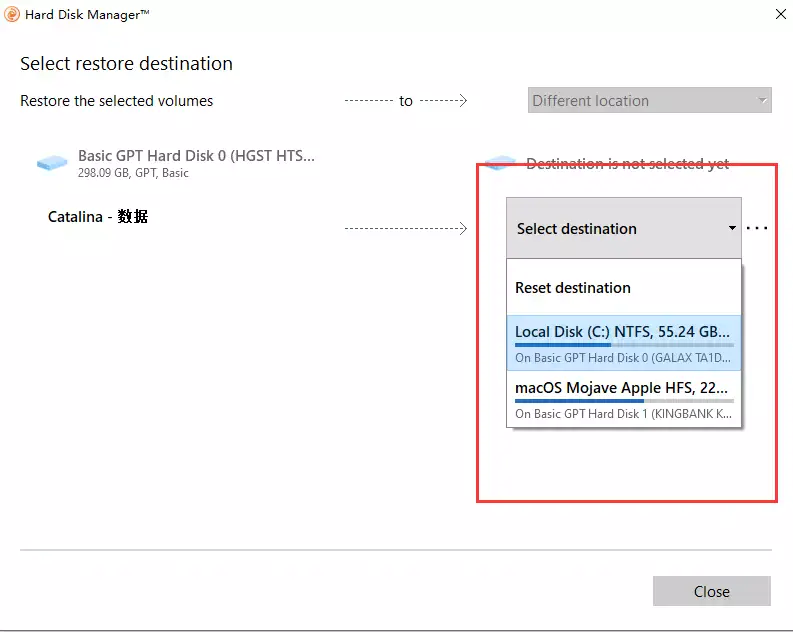Open the Different location dropdown
793x632 pixels.
pyautogui.click(x=649, y=100)
